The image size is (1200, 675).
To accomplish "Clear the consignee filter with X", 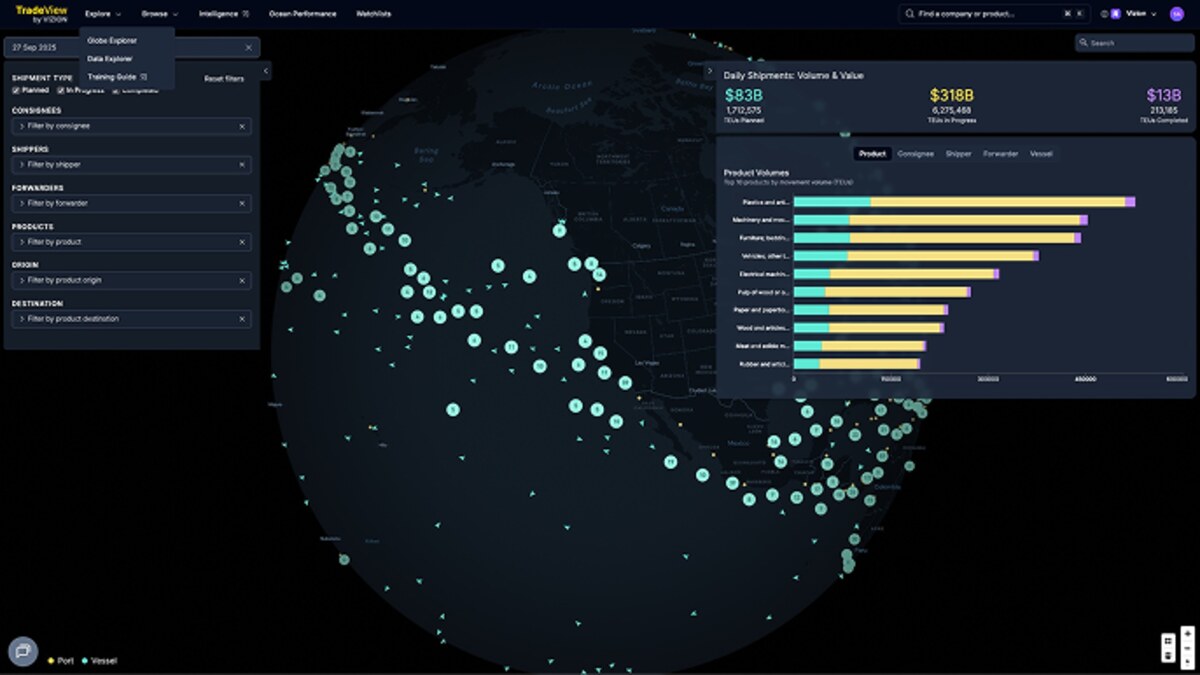I will coord(242,127).
